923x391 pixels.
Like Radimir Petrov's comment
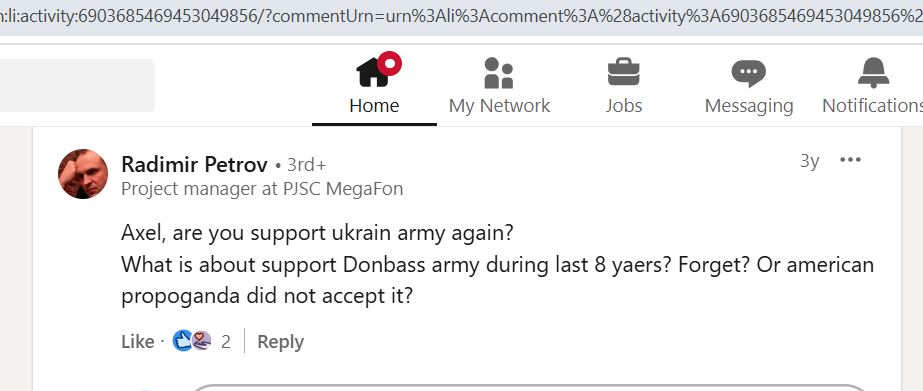click(x=138, y=342)
